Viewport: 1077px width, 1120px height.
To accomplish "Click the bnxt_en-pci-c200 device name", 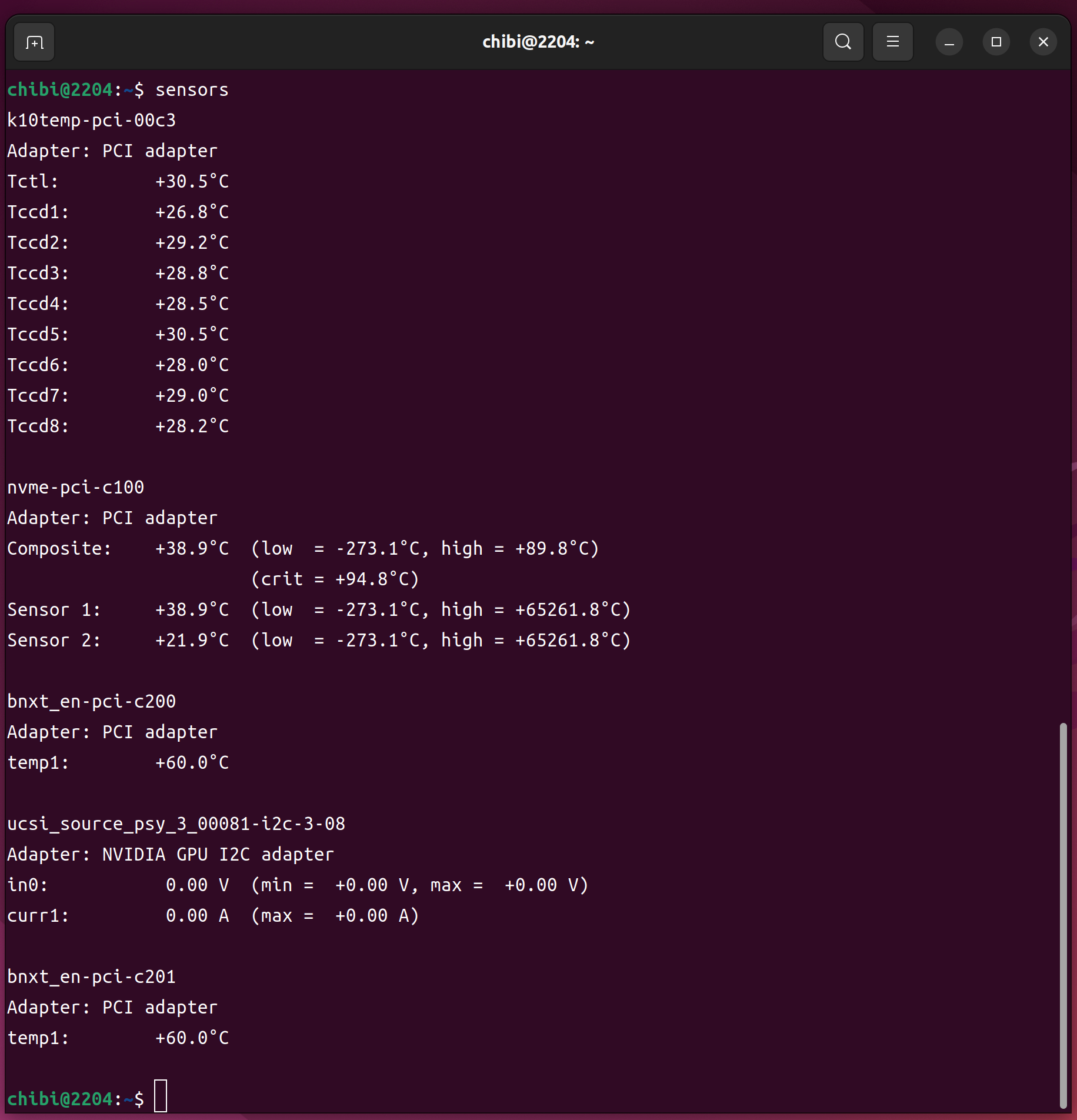I will pyautogui.click(x=91, y=702).
